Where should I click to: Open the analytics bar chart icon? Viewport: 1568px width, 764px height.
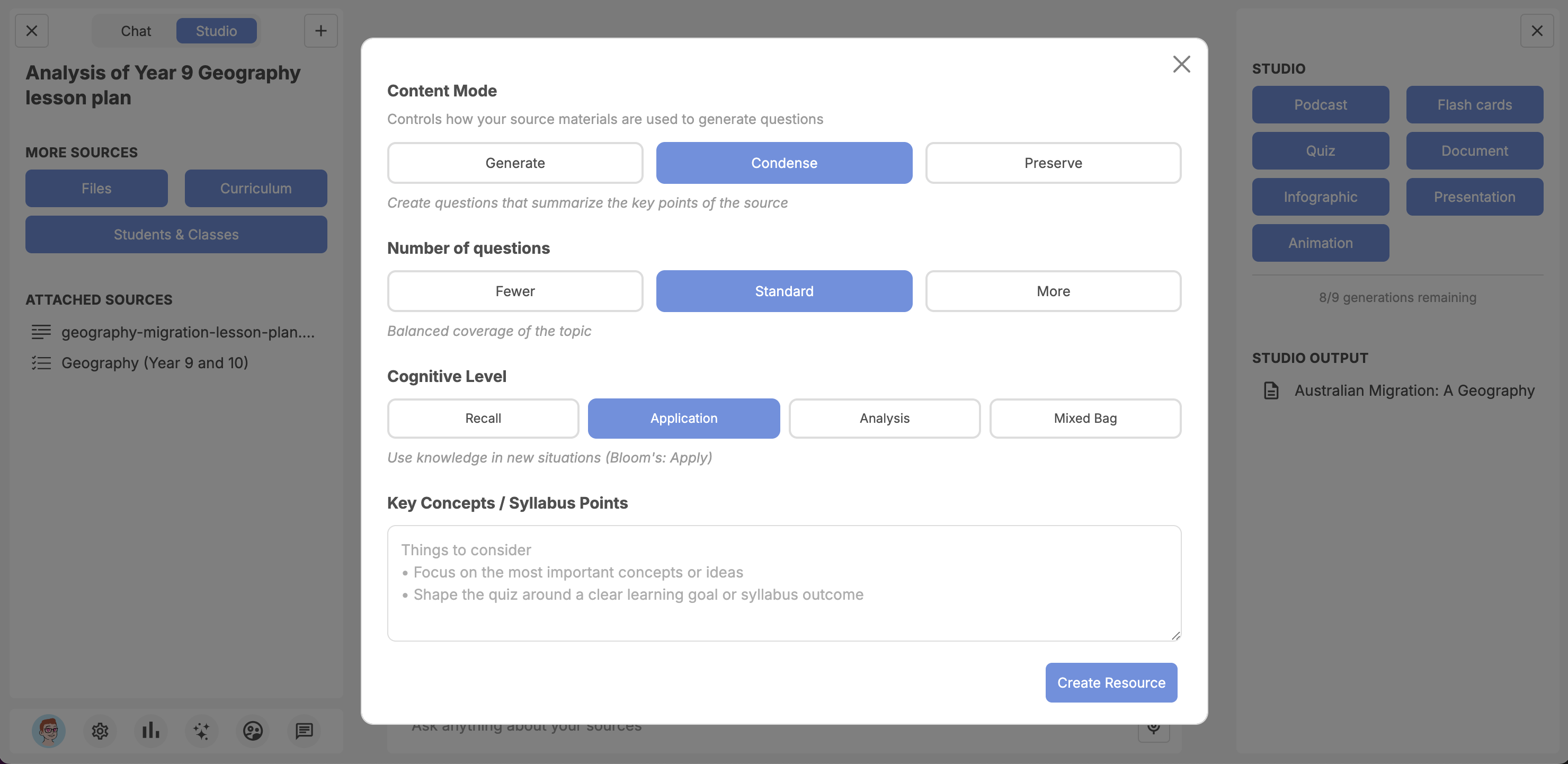[150, 731]
